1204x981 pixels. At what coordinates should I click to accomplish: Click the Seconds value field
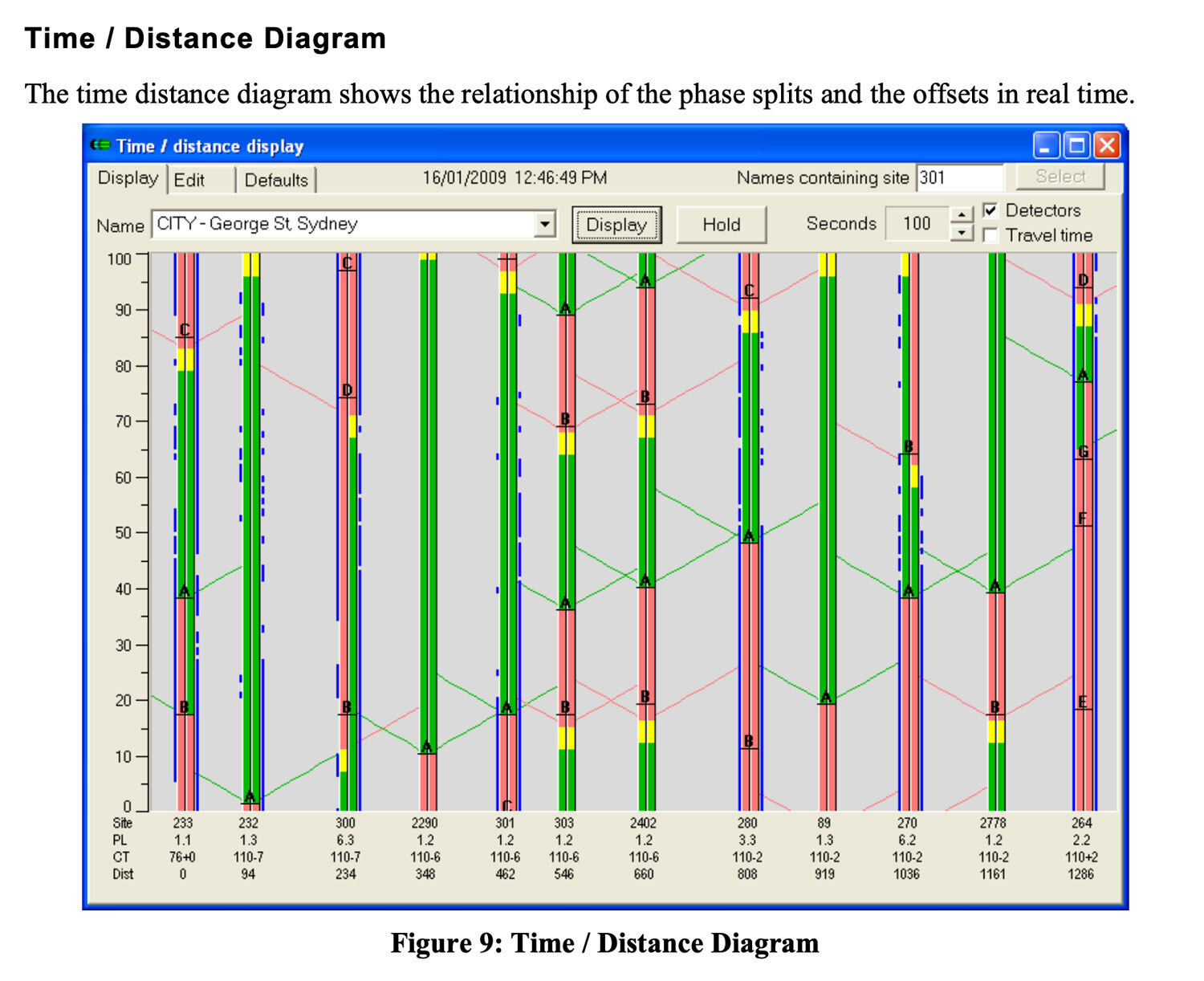click(916, 224)
